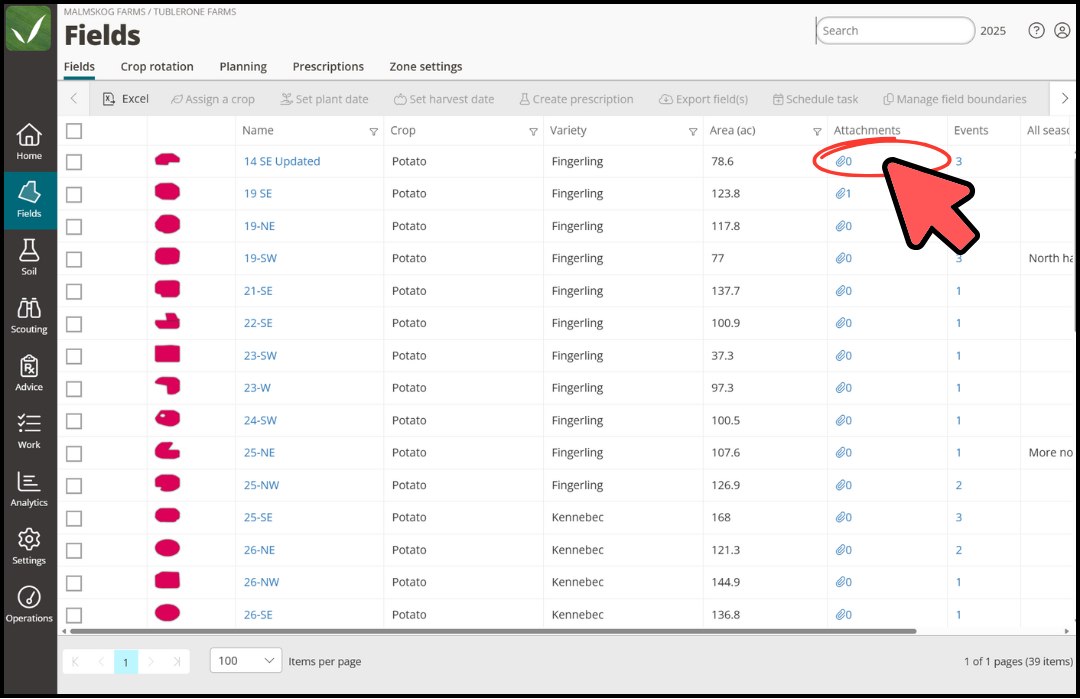Viewport: 1080px width, 699px height.
Task: Click the horizontal scrollbar under the table
Action: 493,631
